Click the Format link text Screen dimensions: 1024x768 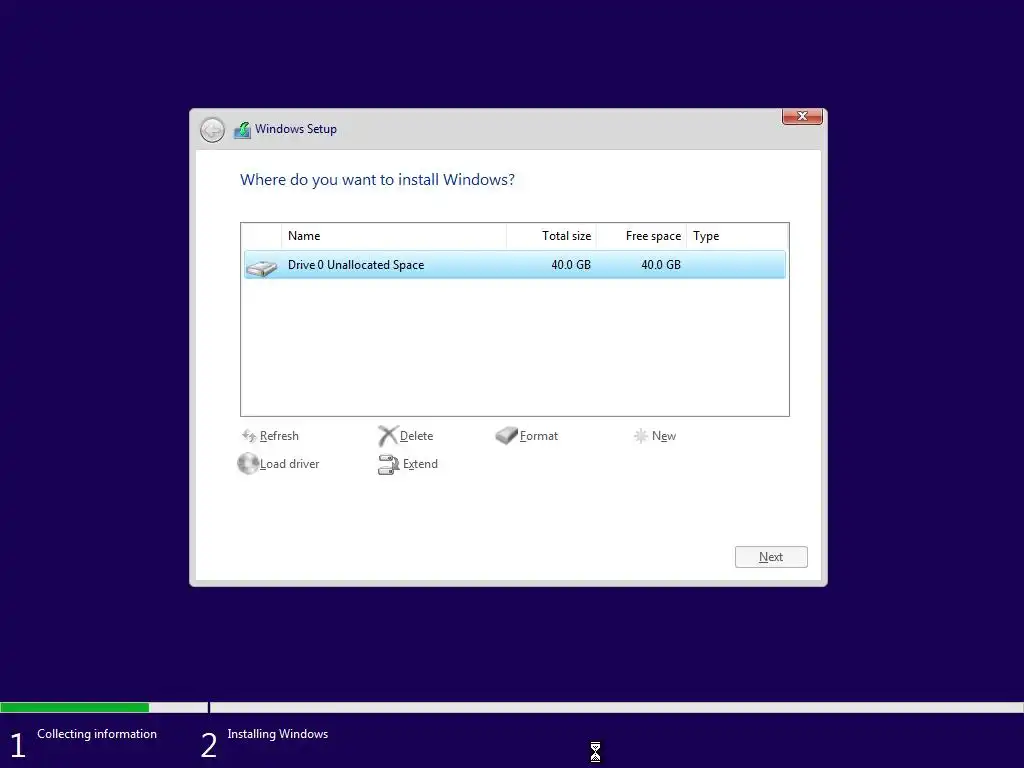pos(539,436)
